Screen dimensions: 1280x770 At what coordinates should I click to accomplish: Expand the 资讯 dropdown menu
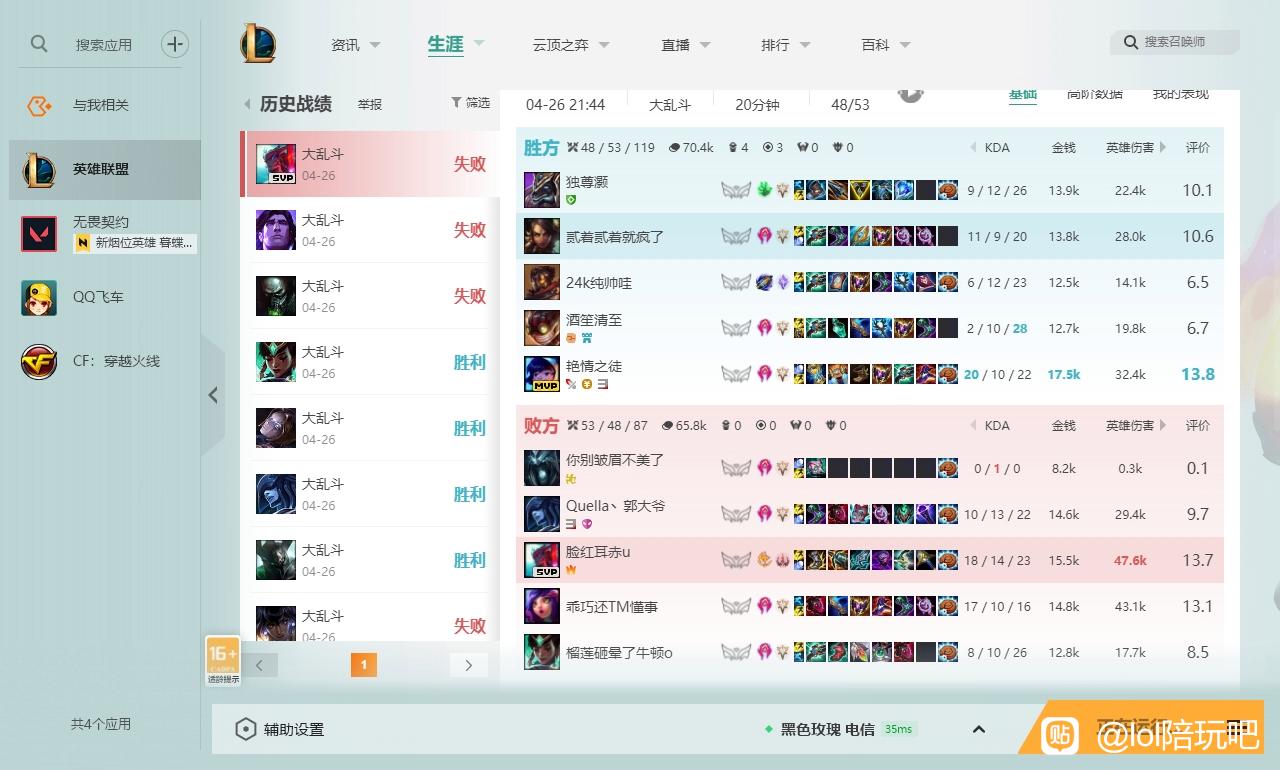click(x=375, y=45)
